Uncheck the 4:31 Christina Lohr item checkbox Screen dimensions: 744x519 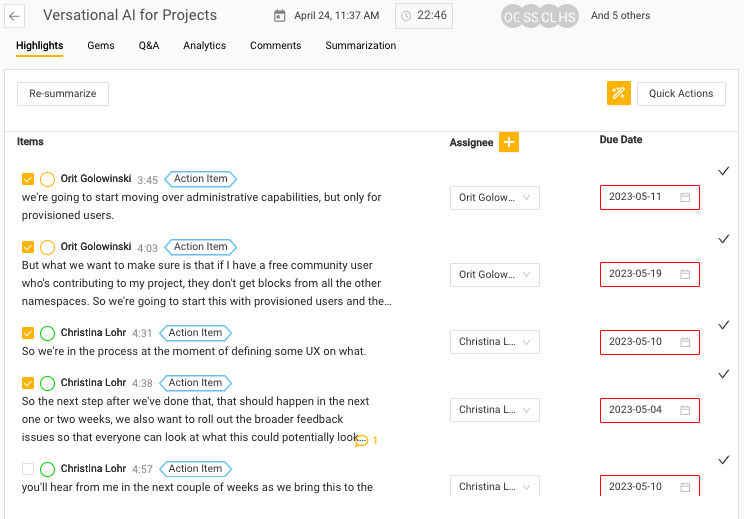(x=28, y=334)
